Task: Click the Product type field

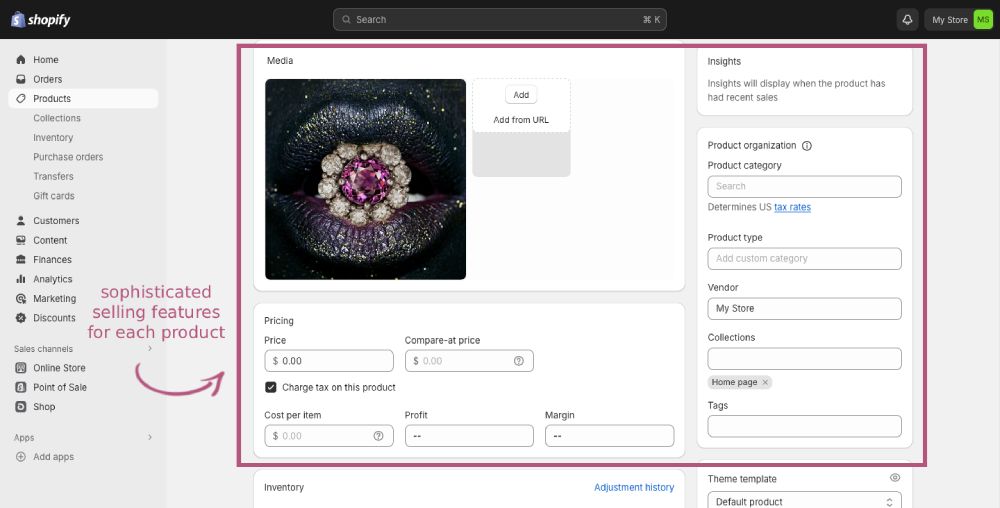Action: 805,259
